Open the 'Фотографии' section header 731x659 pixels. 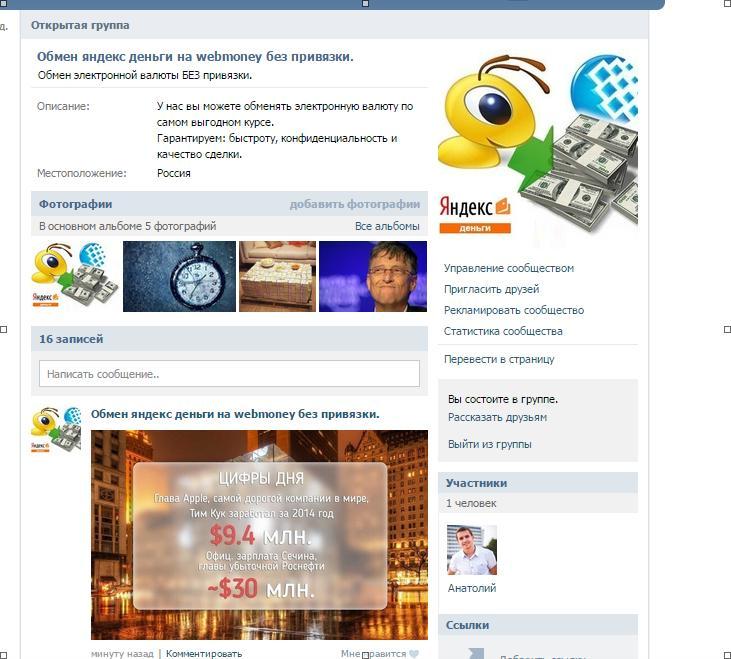pyautogui.click(x=76, y=204)
